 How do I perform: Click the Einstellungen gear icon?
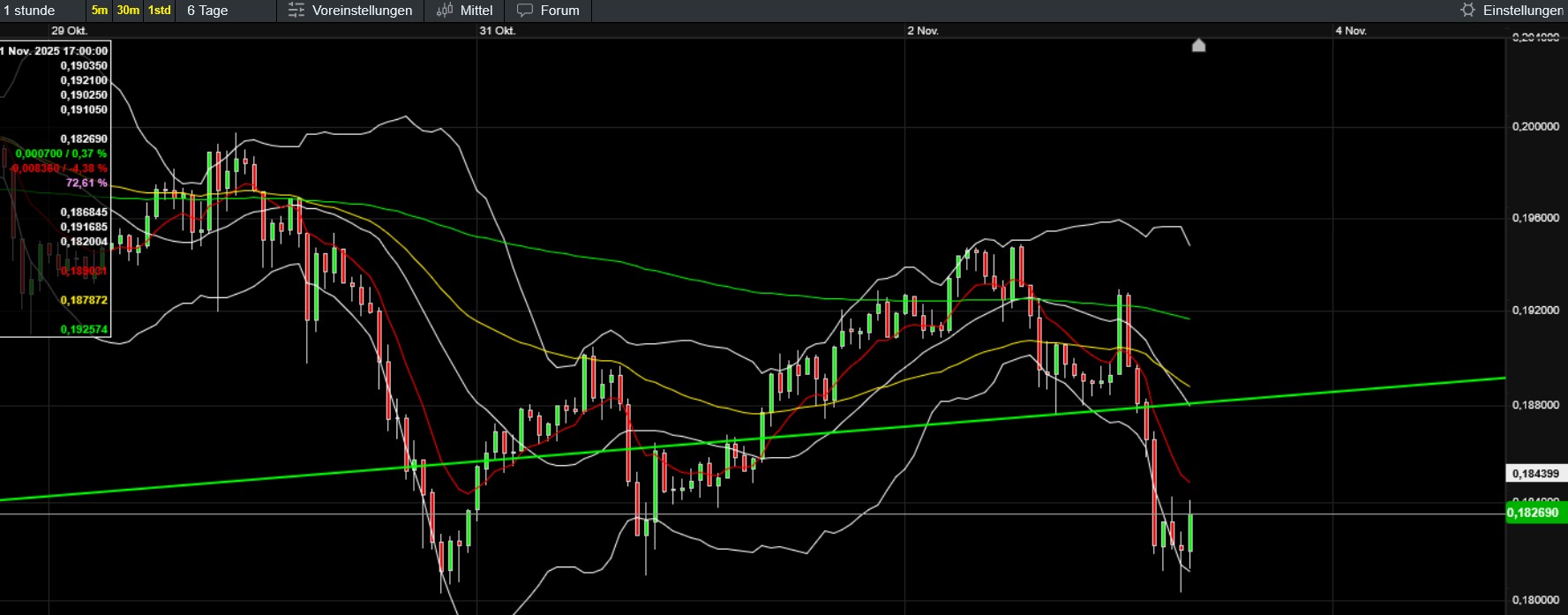1467,11
